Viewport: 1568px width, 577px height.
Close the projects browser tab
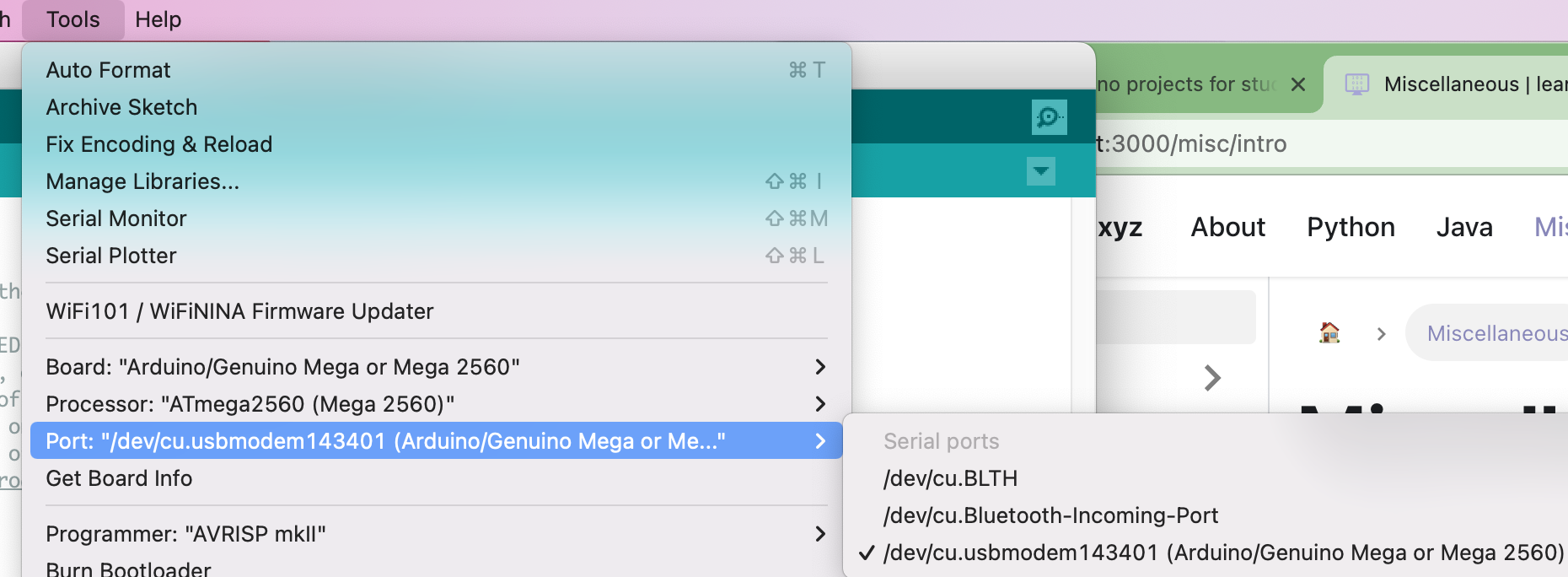point(1298,84)
